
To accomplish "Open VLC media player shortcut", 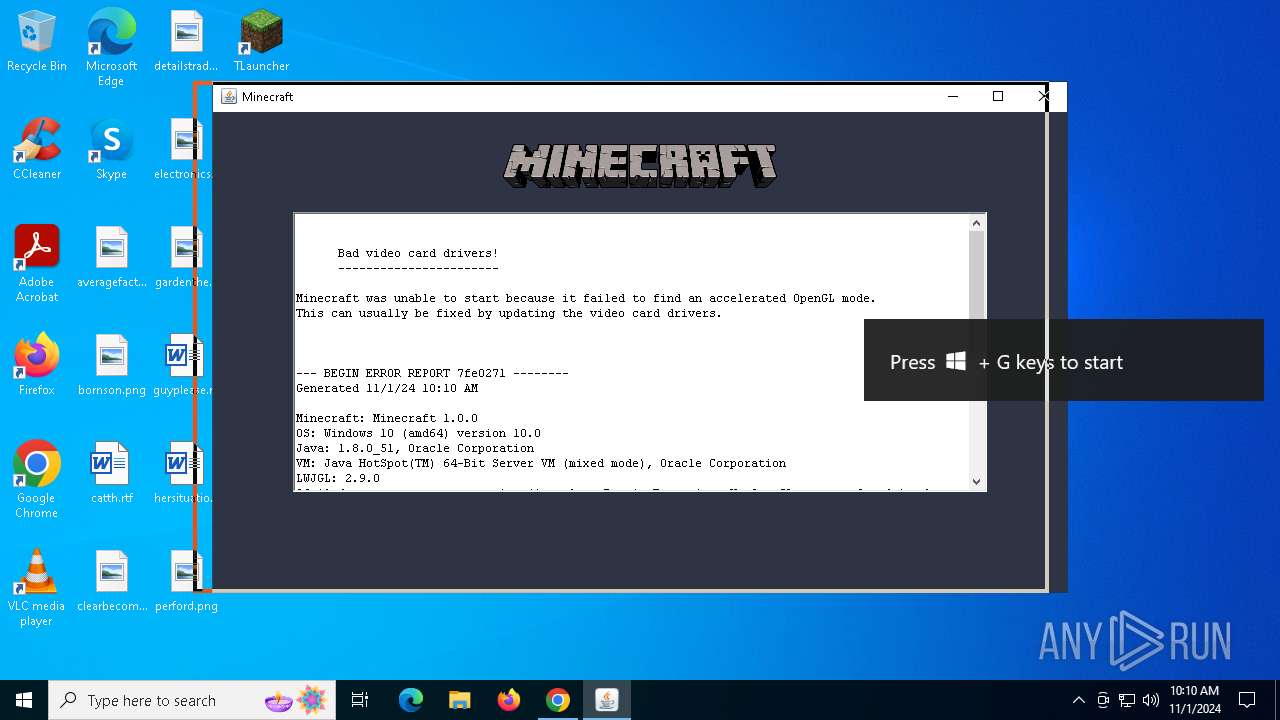I will pos(37,589).
